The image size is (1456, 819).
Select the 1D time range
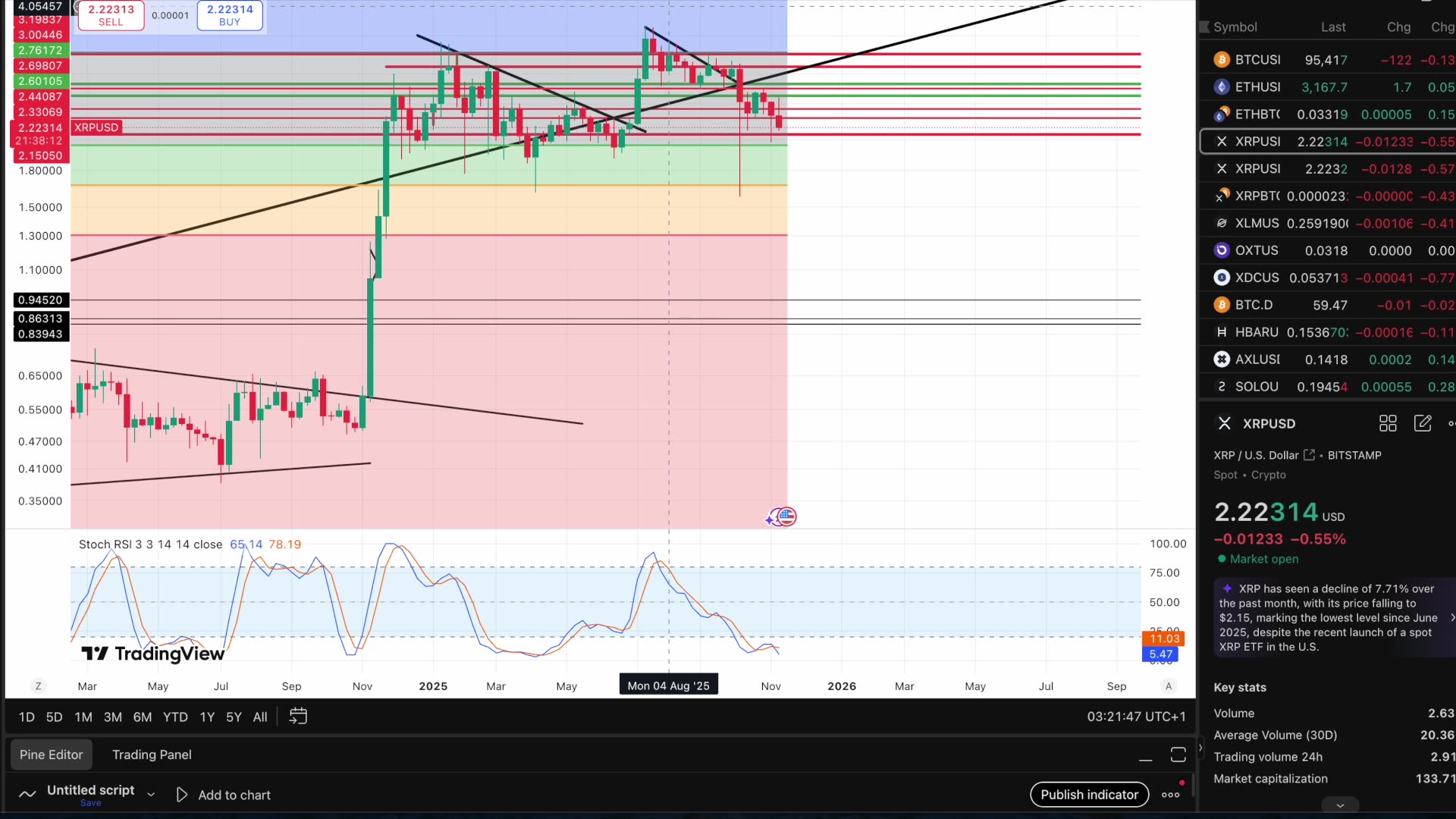pos(27,717)
